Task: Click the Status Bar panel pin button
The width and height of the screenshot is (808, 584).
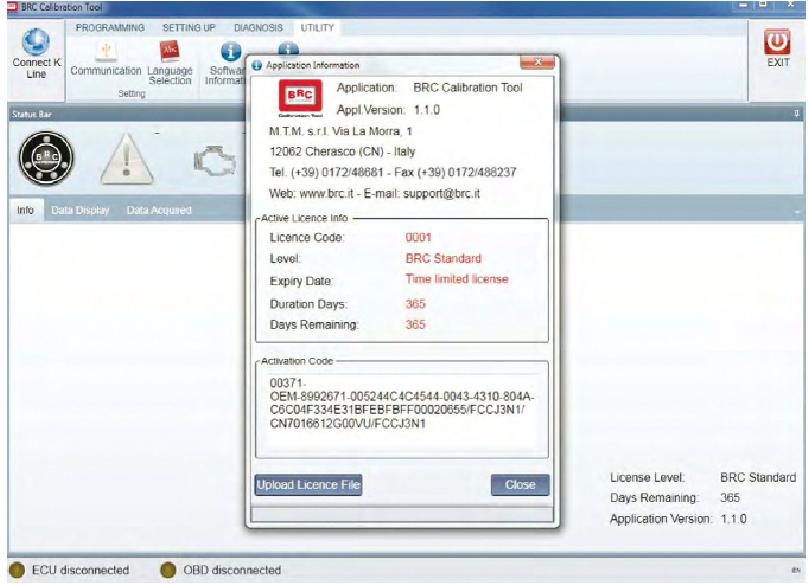Action: tap(797, 114)
